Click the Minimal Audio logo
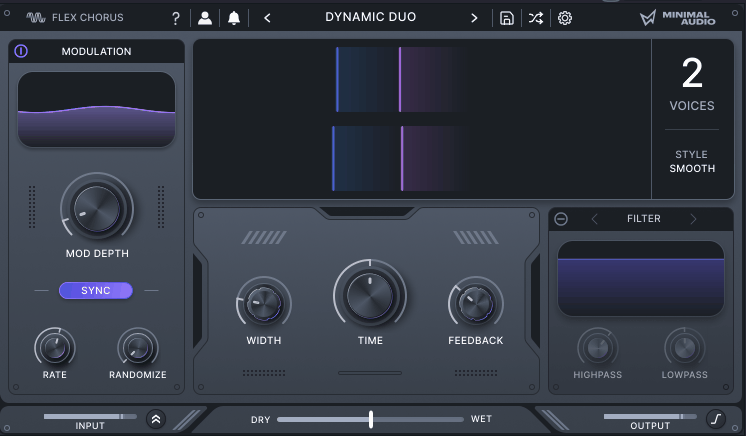Image resolution: width=746 pixels, height=436 pixels. pos(677,18)
